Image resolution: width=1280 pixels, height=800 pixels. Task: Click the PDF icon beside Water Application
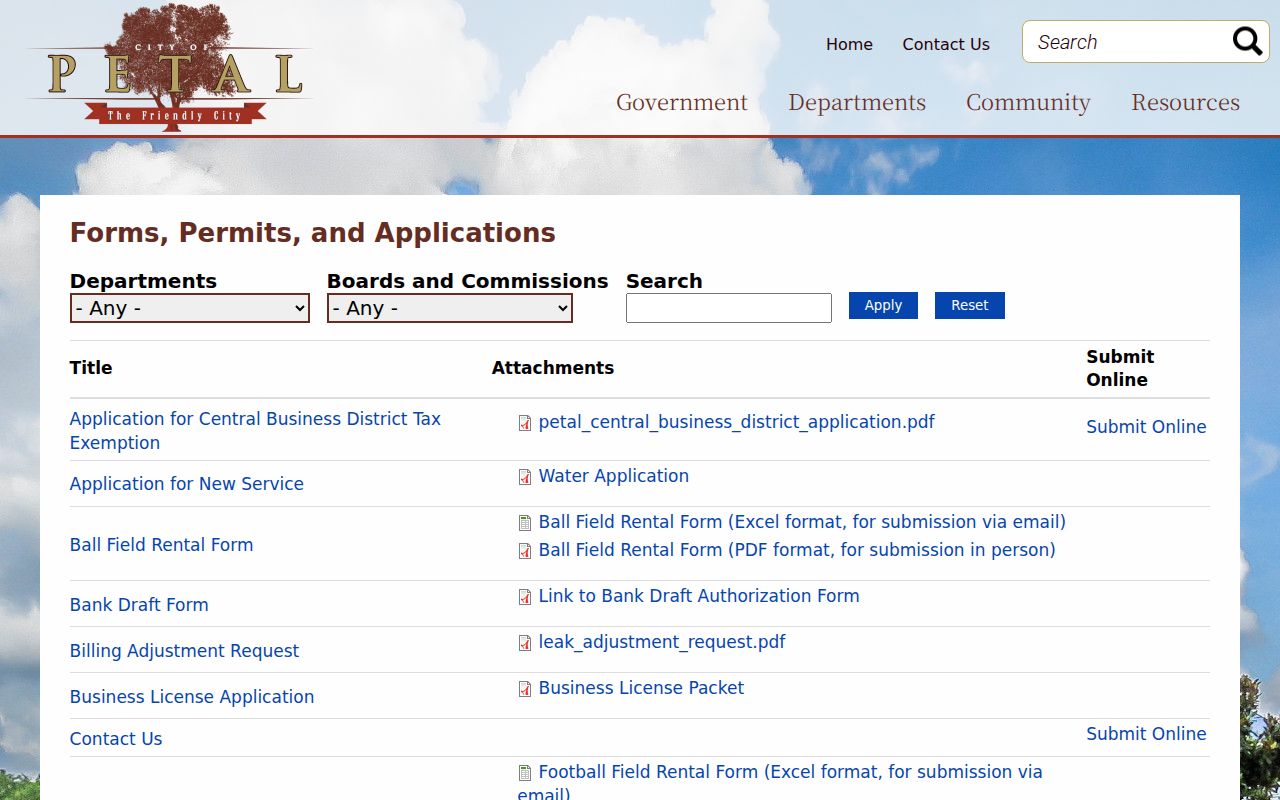pos(525,477)
